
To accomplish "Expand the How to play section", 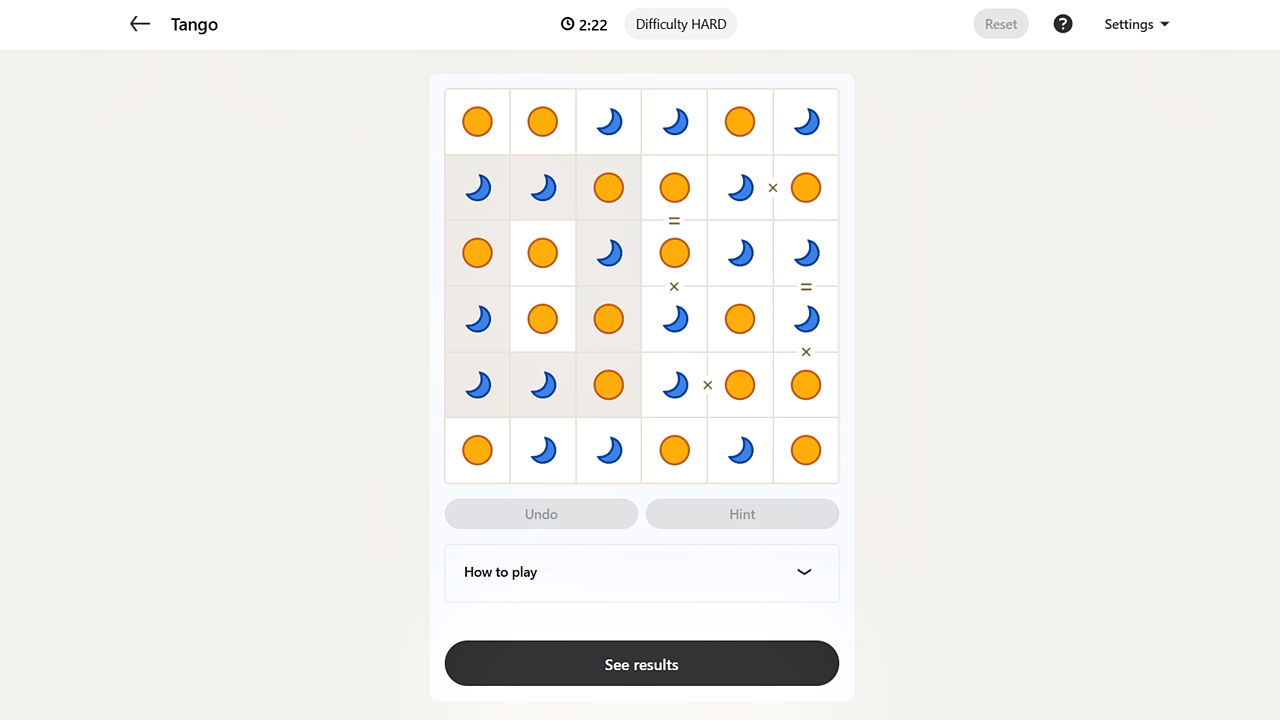I will pos(641,572).
